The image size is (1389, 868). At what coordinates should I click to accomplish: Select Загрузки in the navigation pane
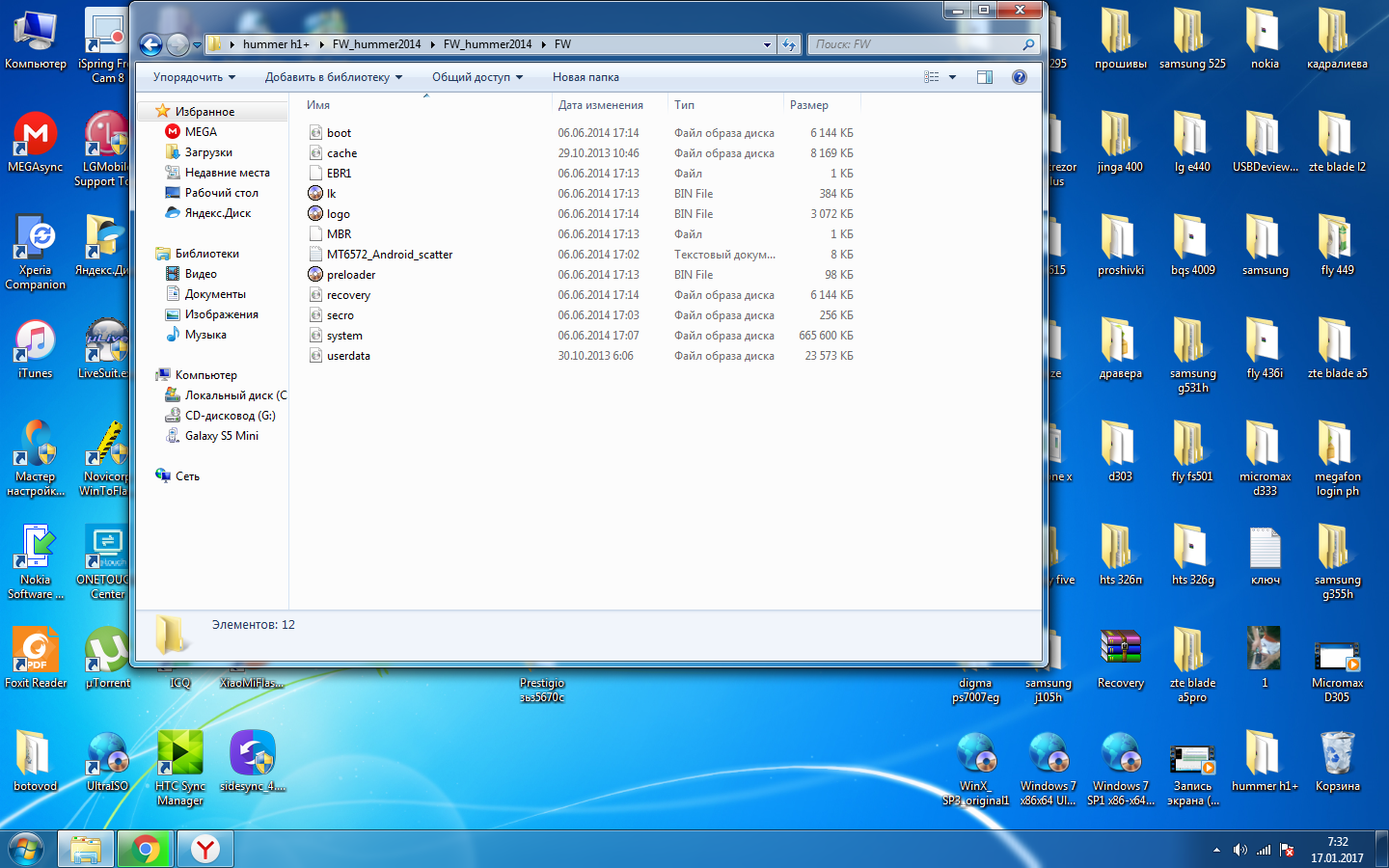tap(208, 152)
